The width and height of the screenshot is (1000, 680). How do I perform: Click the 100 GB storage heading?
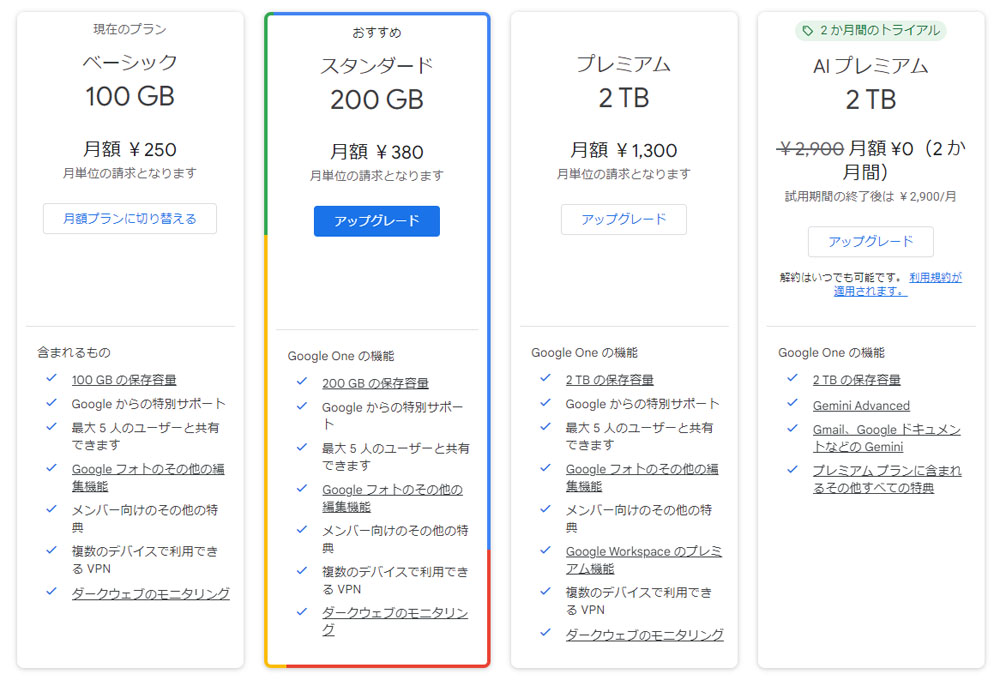(x=129, y=96)
